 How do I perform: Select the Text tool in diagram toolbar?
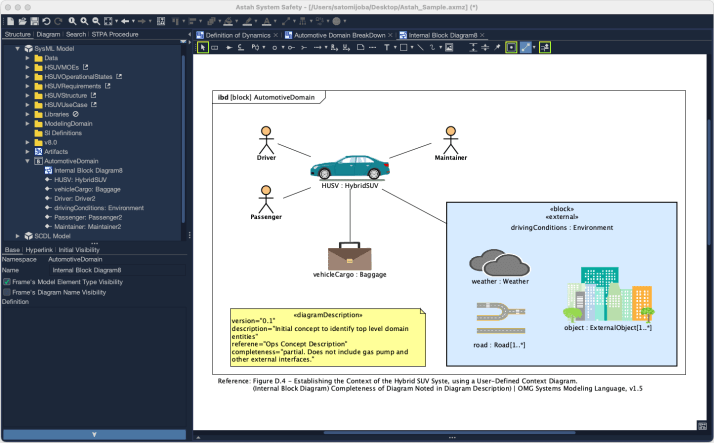click(387, 47)
